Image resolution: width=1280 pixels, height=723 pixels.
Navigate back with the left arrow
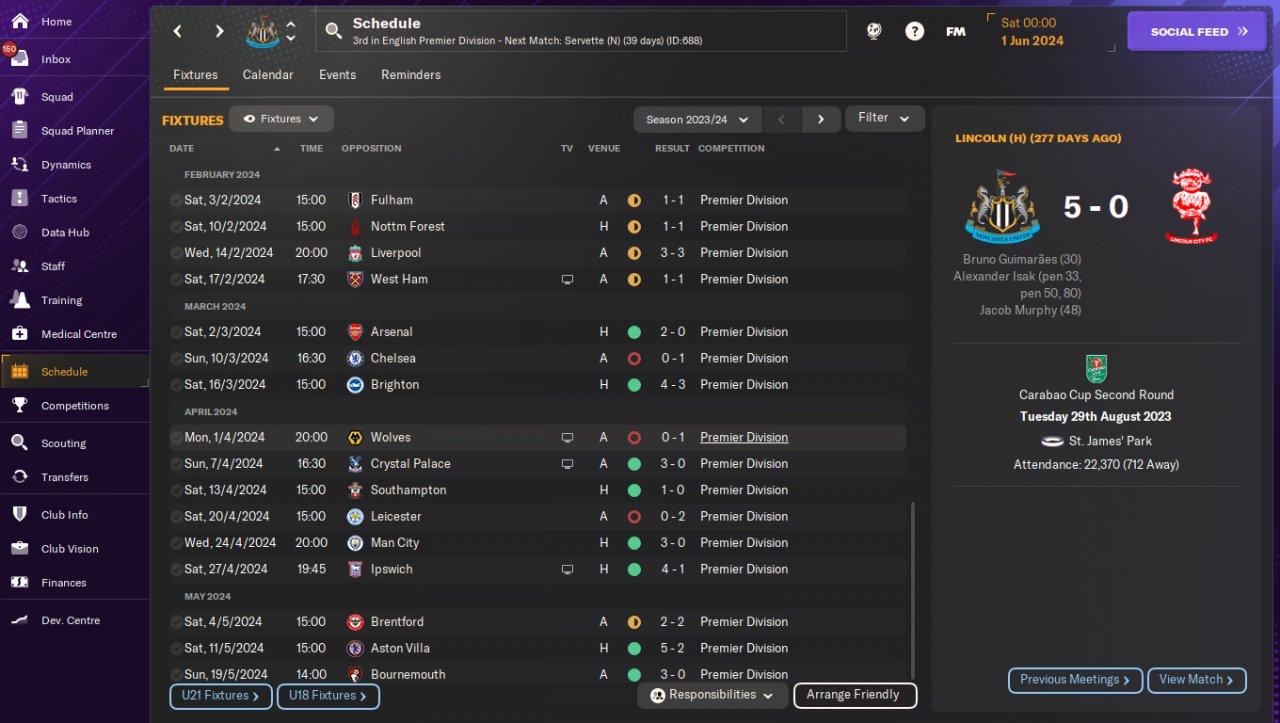click(178, 31)
